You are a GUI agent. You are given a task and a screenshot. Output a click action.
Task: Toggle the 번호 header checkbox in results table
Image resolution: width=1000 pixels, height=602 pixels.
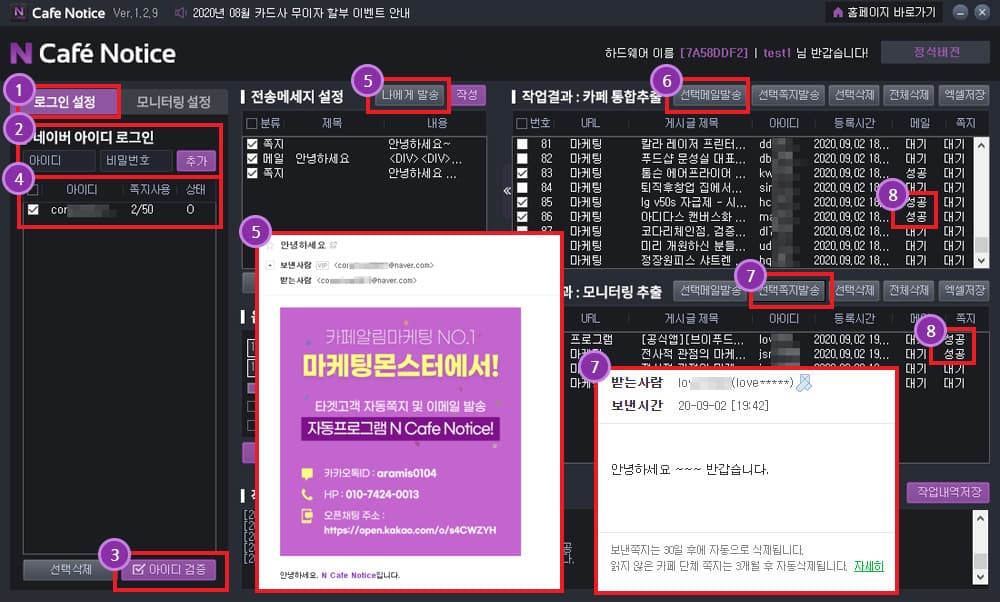tap(522, 123)
